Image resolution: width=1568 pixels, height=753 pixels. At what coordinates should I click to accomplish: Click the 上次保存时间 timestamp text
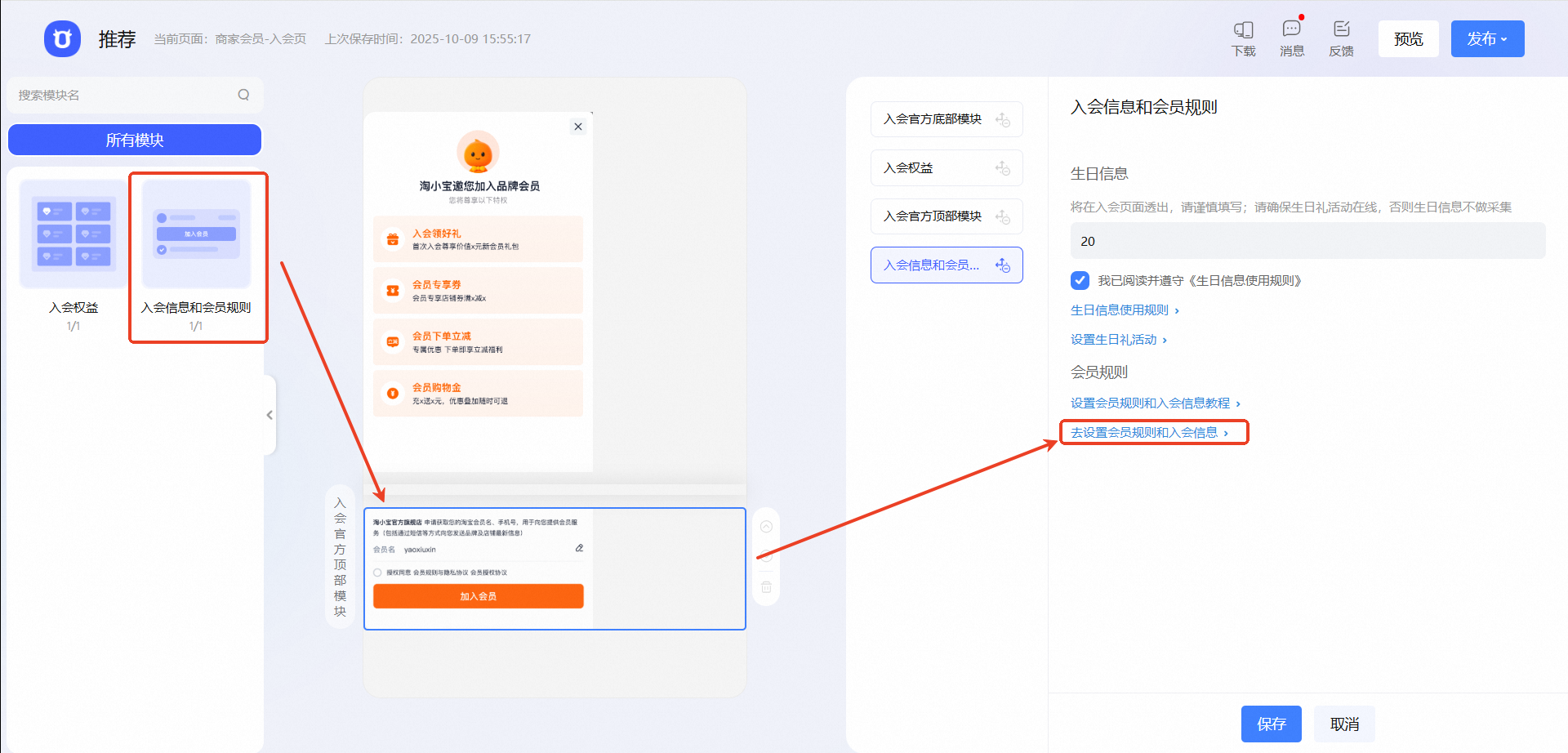coord(428,38)
